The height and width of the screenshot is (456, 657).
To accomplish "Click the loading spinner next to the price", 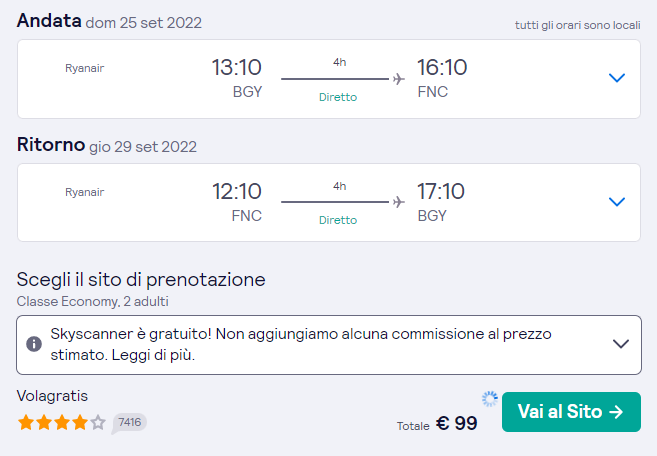I will 489,399.
